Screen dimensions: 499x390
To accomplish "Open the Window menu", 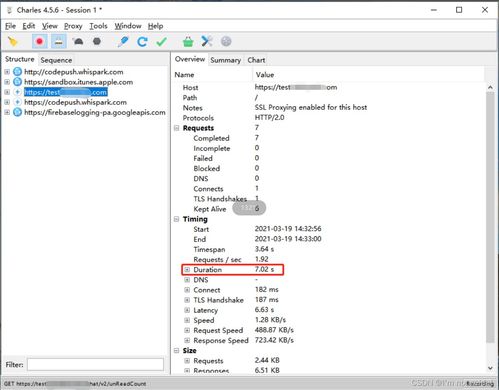I will 128,26.
